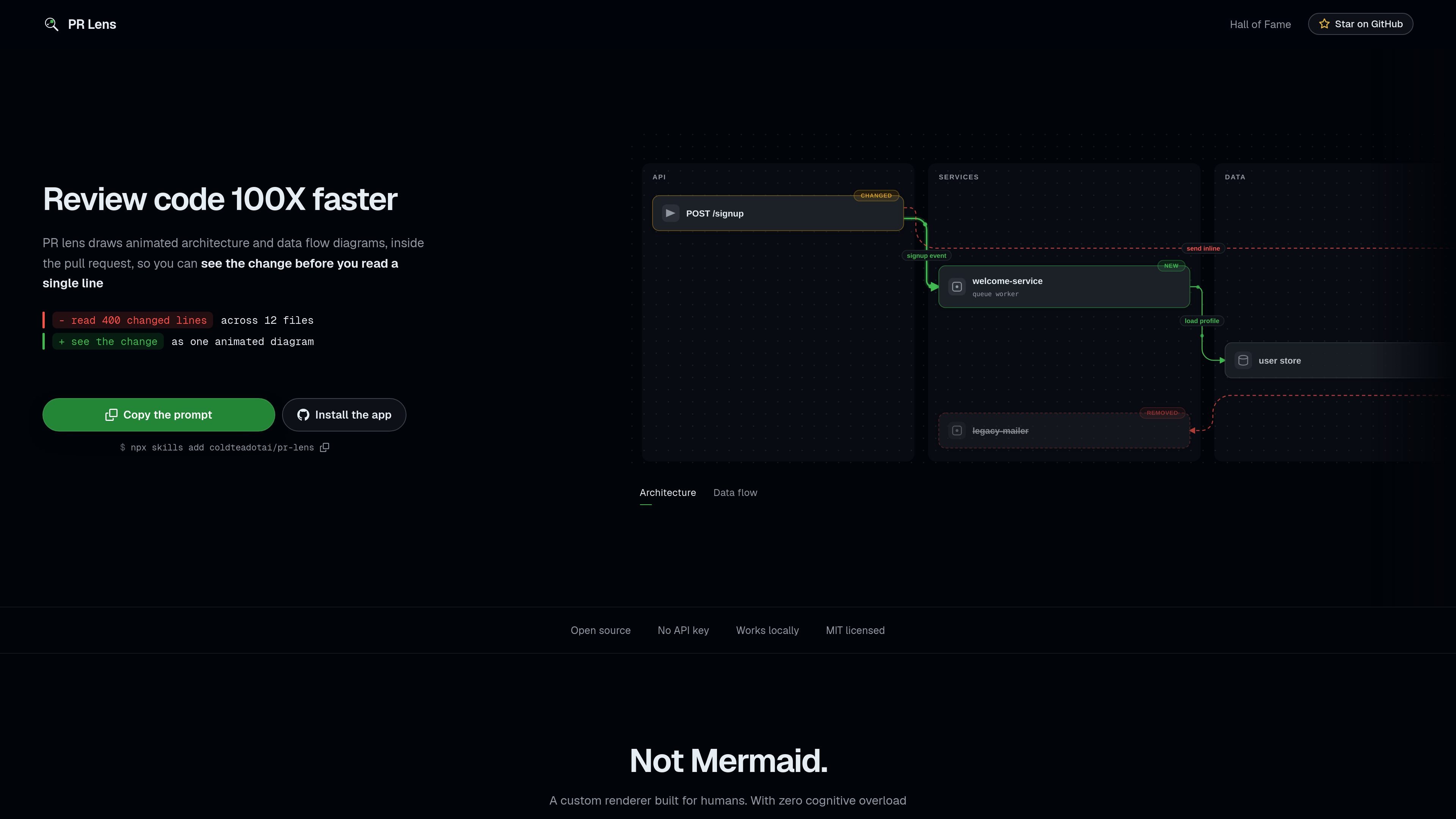Click the REMOVED badge on legacy-mailer
This screenshot has width=1456, height=819.
(1162, 413)
